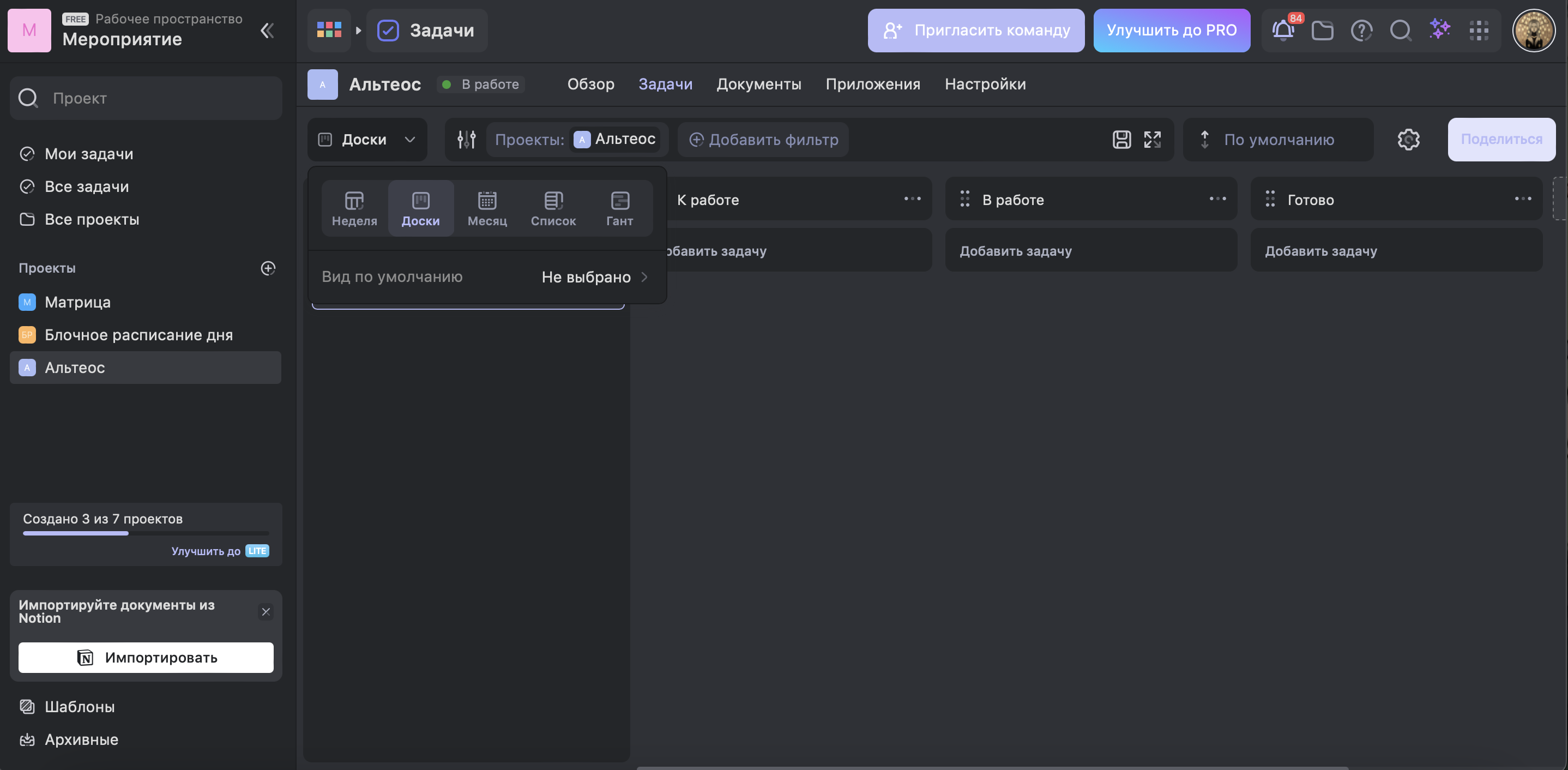Open the Настройки tab
The width and height of the screenshot is (1568, 770).
tap(985, 84)
